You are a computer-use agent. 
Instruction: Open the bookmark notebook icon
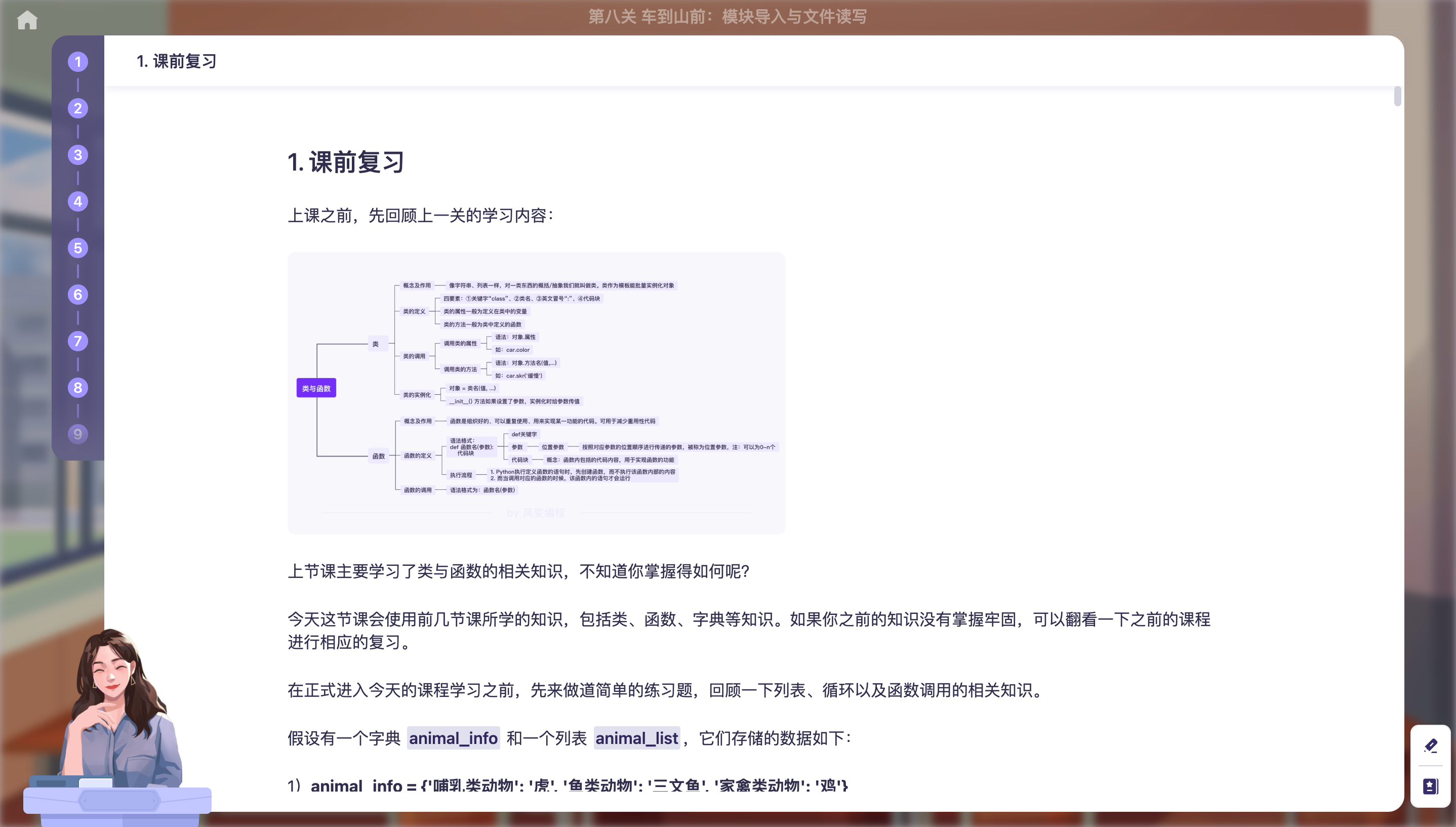click(x=1431, y=786)
